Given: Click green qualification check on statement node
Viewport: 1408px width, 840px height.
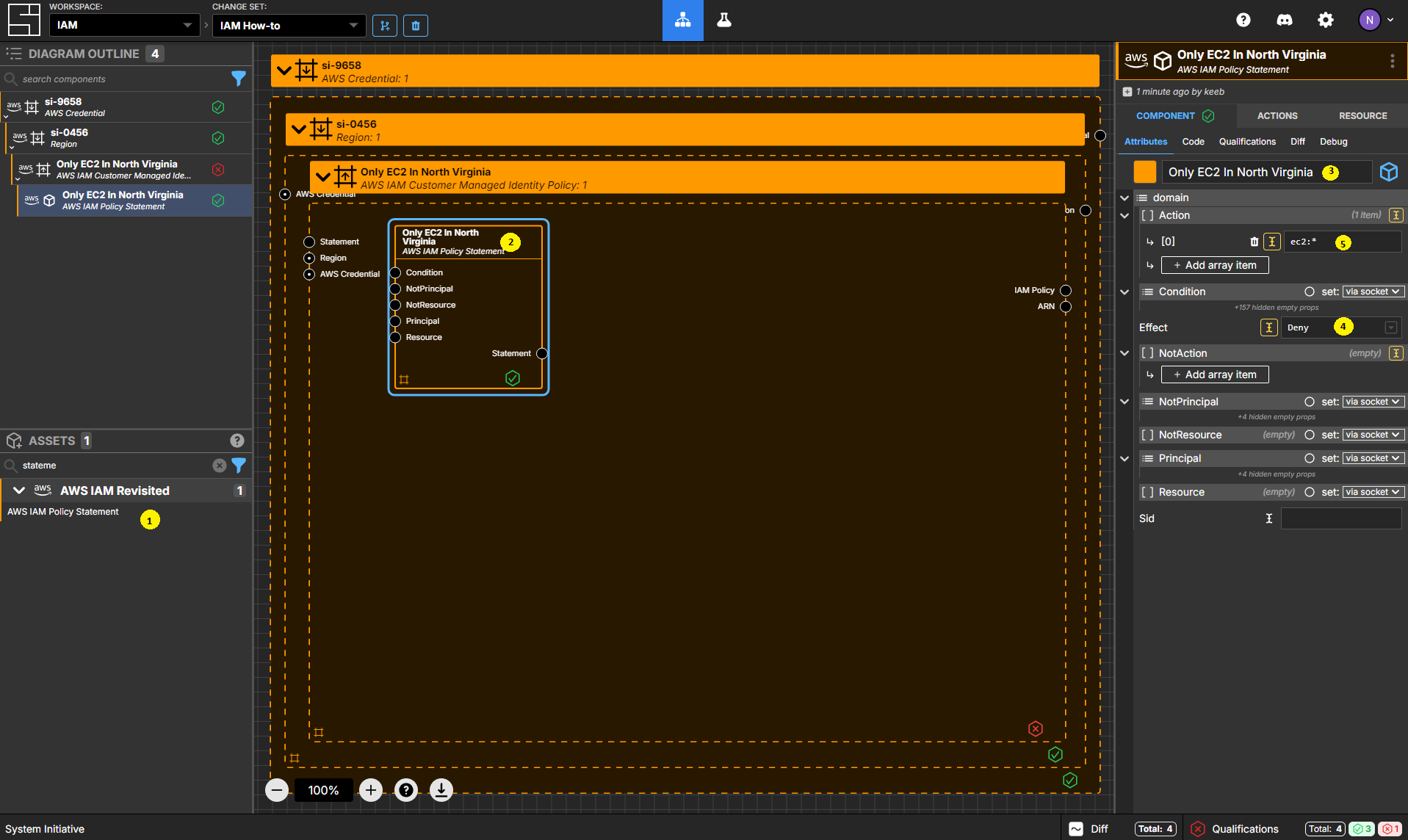Looking at the screenshot, I should pos(513,378).
